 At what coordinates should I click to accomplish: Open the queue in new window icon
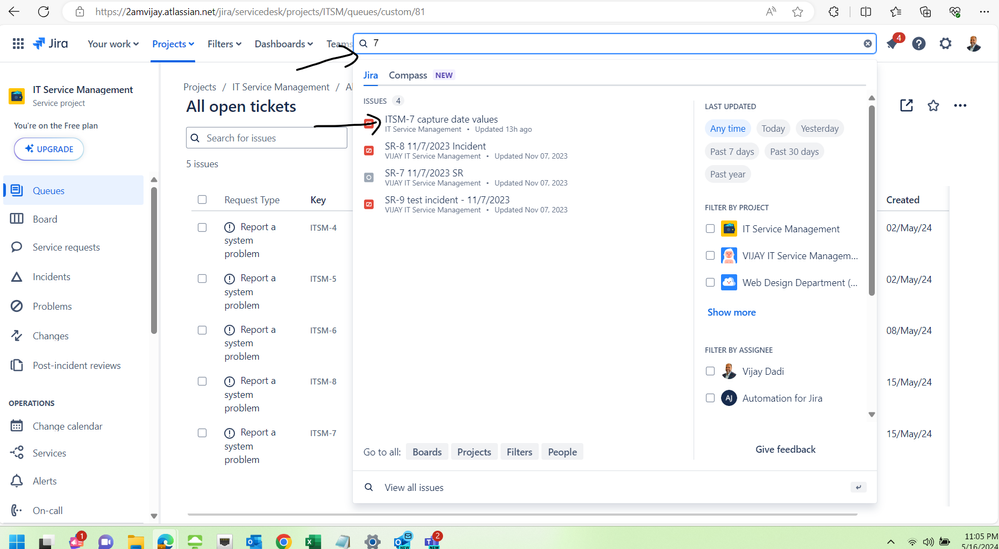pos(906,106)
